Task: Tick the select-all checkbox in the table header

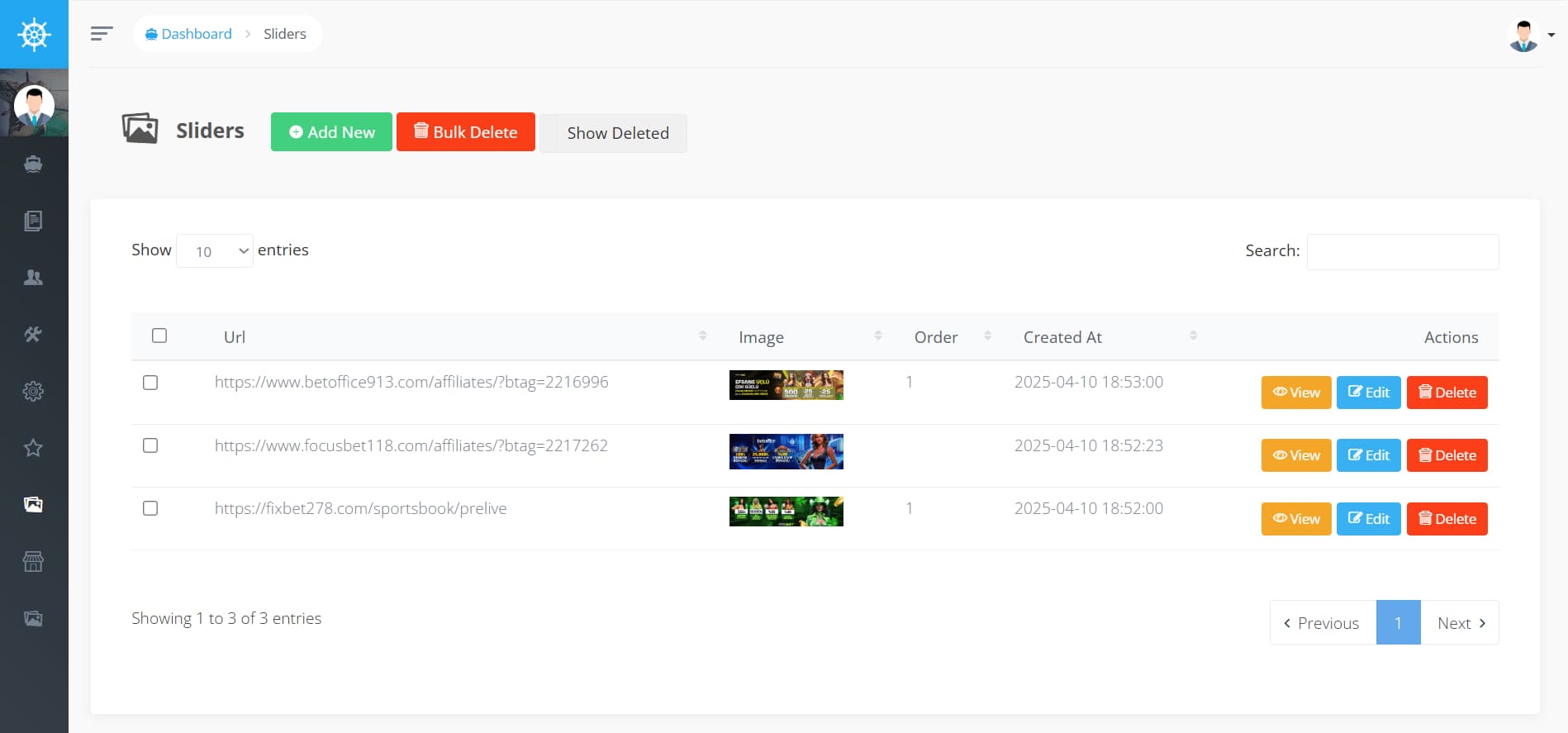Action: click(159, 336)
